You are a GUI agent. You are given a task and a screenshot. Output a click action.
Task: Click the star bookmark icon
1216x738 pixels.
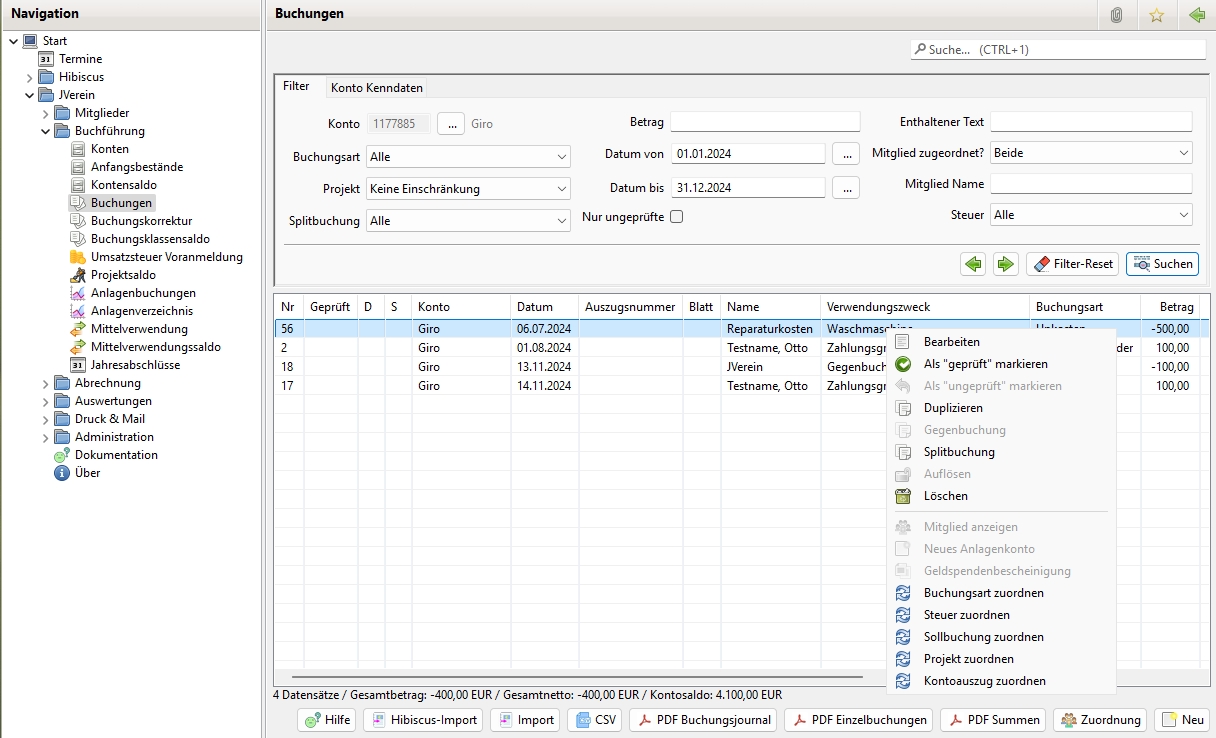[1157, 15]
